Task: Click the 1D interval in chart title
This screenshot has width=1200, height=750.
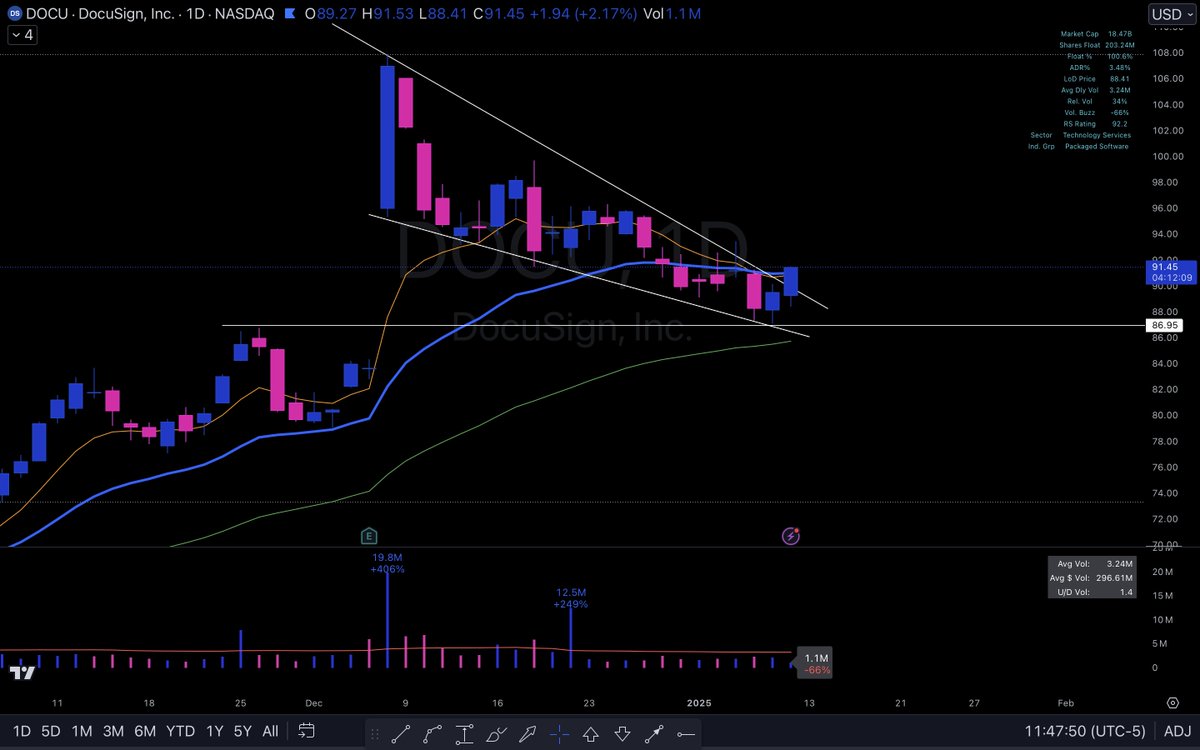Action: 195,12
